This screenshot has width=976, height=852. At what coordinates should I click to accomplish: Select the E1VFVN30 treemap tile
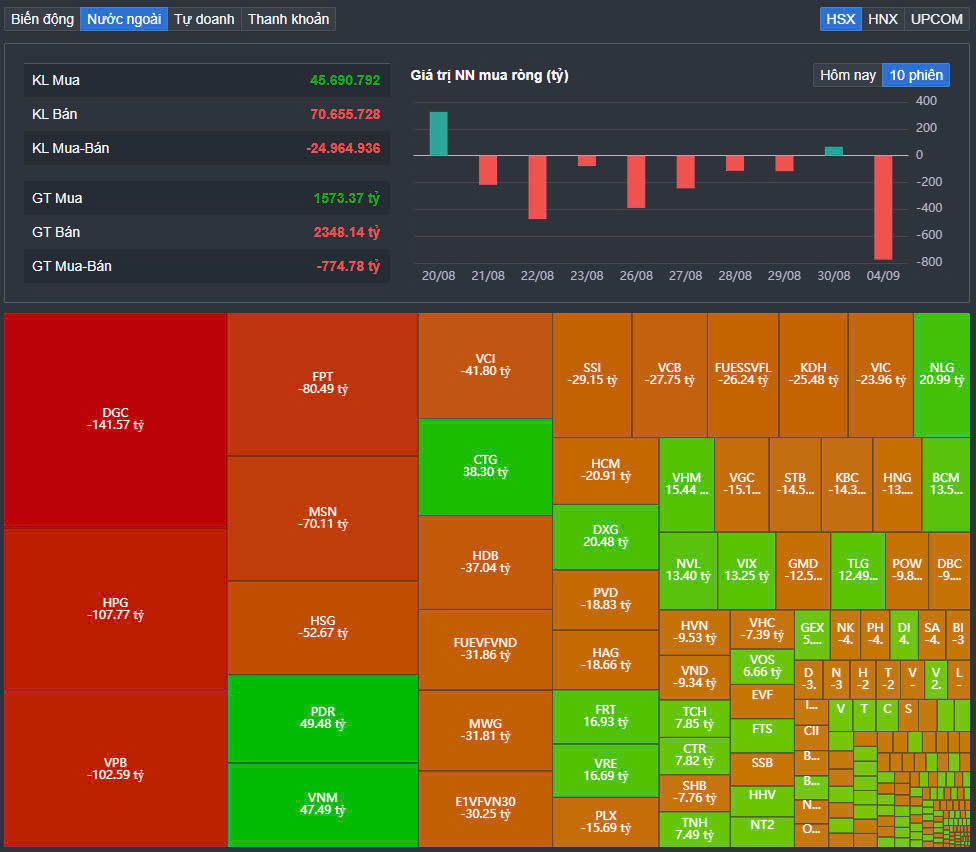(485, 808)
